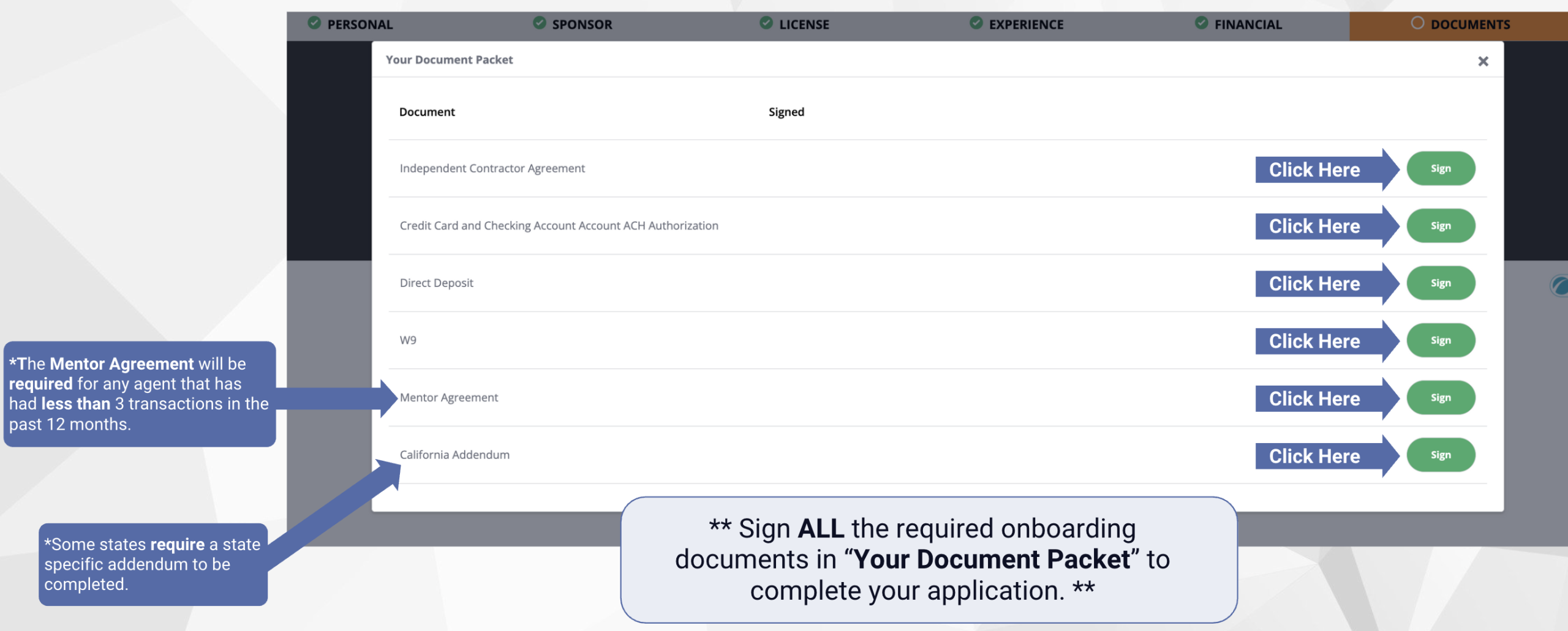Select the Documents step tab
The width and height of the screenshot is (1568, 631).
click(x=1470, y=24)
